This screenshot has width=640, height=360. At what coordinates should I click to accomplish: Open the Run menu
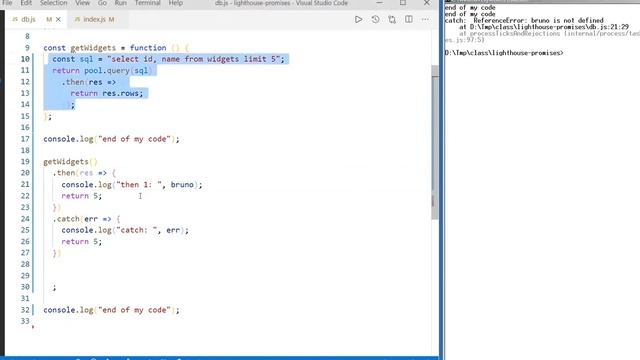[x=120, y=3]
